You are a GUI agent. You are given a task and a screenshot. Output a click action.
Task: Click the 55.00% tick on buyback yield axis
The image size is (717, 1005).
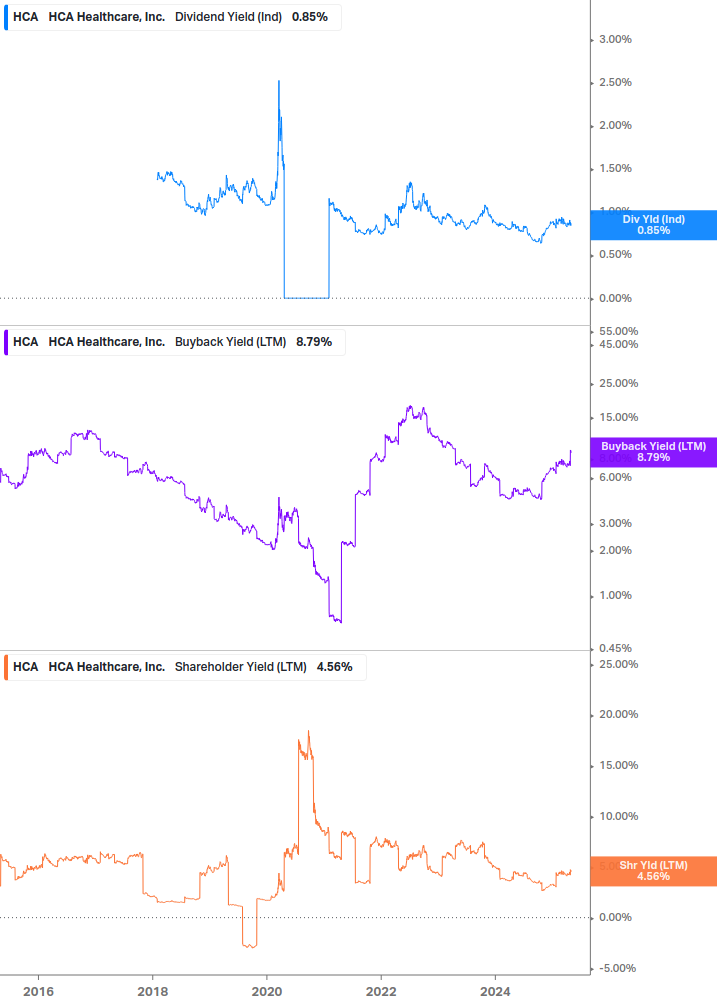click(x=618, y=331)
